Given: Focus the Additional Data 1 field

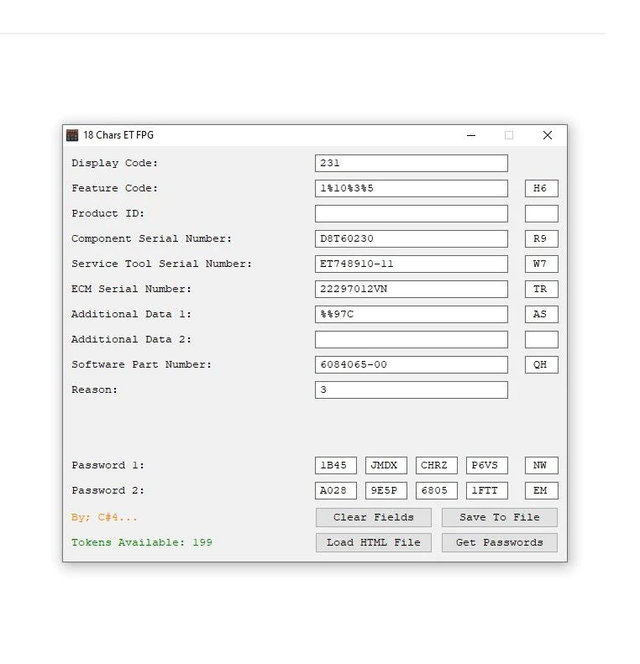Looking at the screenshot, I should click(411, 314).
